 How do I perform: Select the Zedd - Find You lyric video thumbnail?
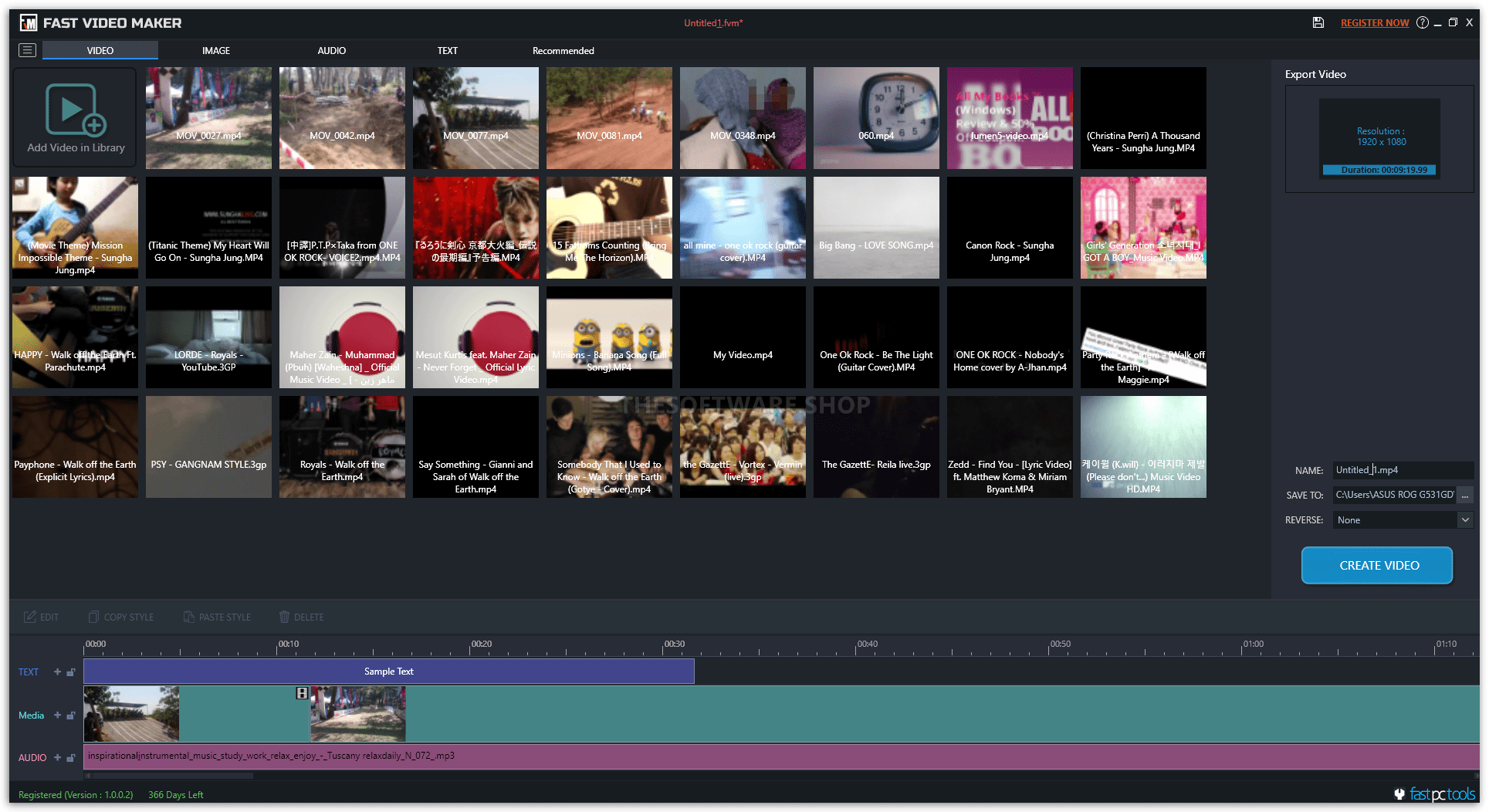click(1010, 447)
